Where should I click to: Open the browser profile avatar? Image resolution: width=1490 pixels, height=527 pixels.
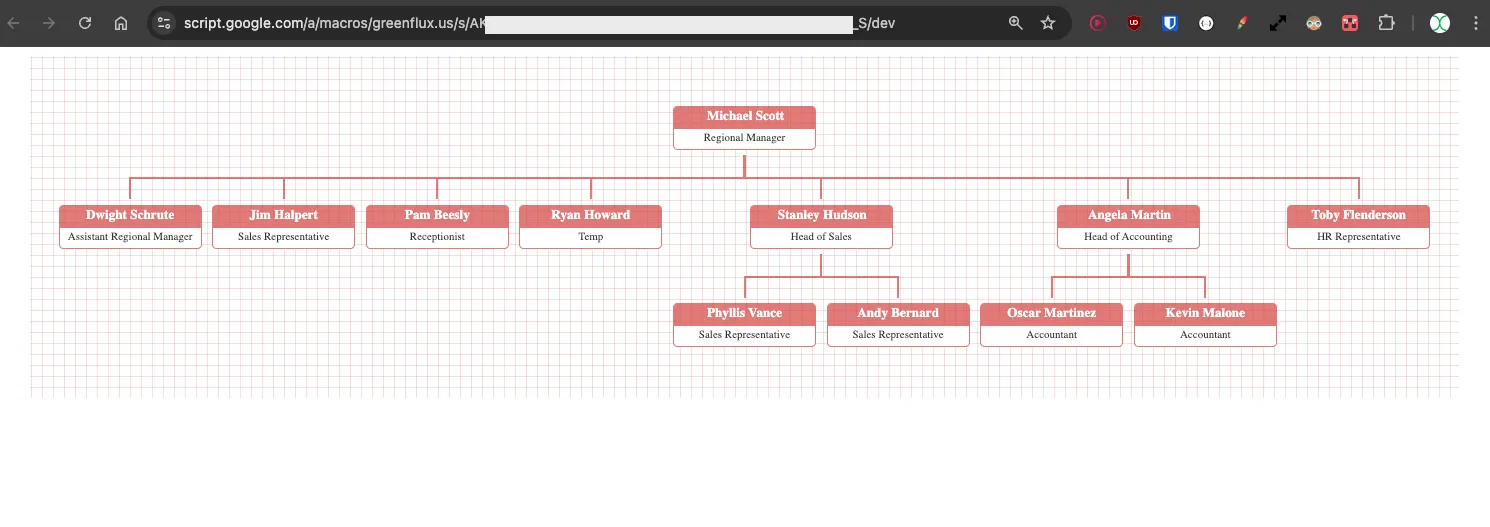point(1439,23)
